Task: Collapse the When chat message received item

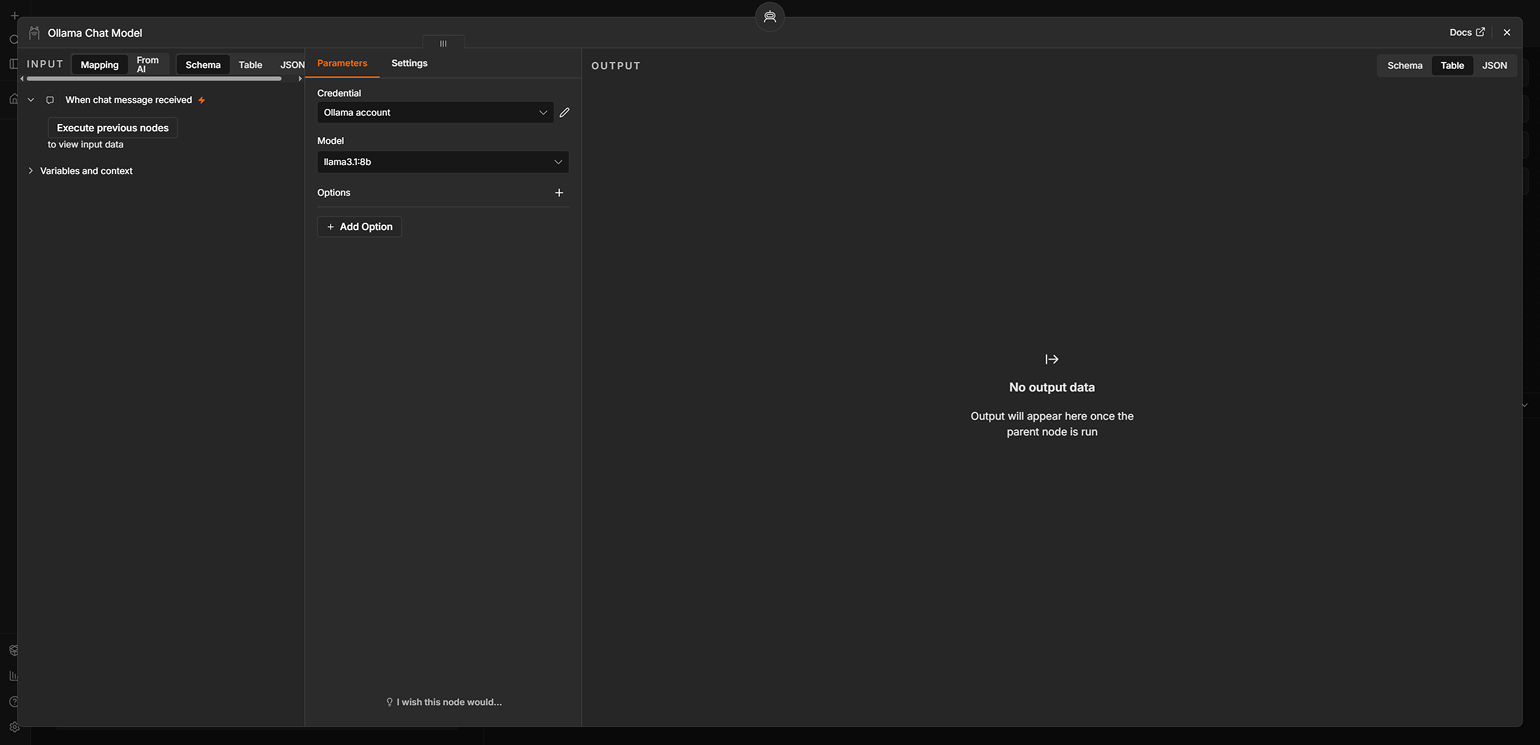Action: click(31, 100)
